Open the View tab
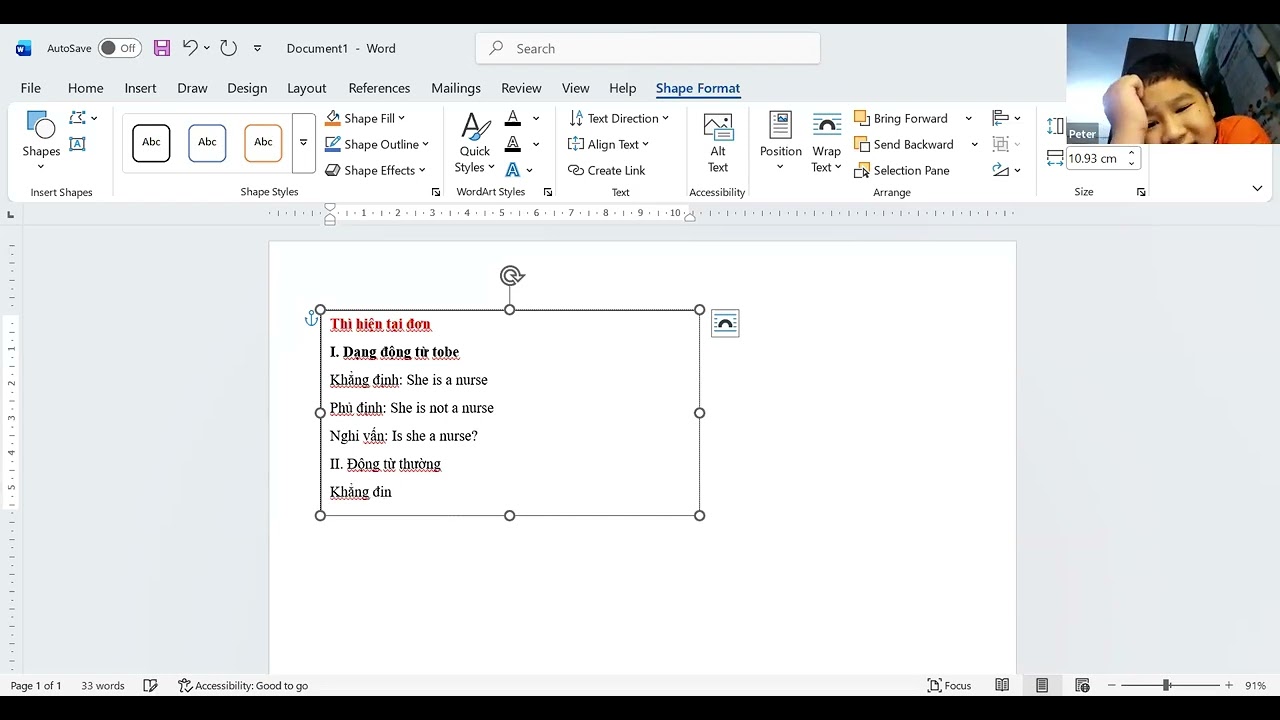The width and height of the screenshot is (1280, 720). 575,88
